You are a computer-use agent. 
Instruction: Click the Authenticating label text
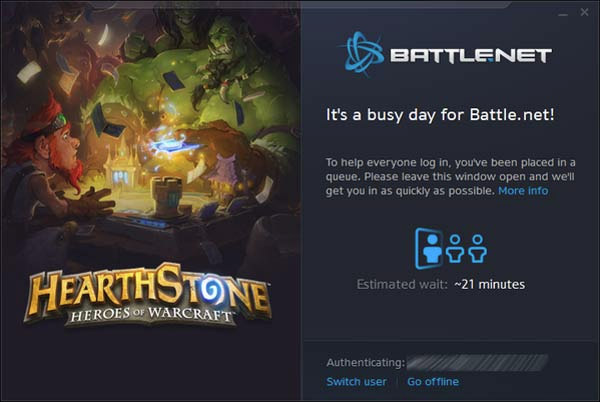coord(365,363)
